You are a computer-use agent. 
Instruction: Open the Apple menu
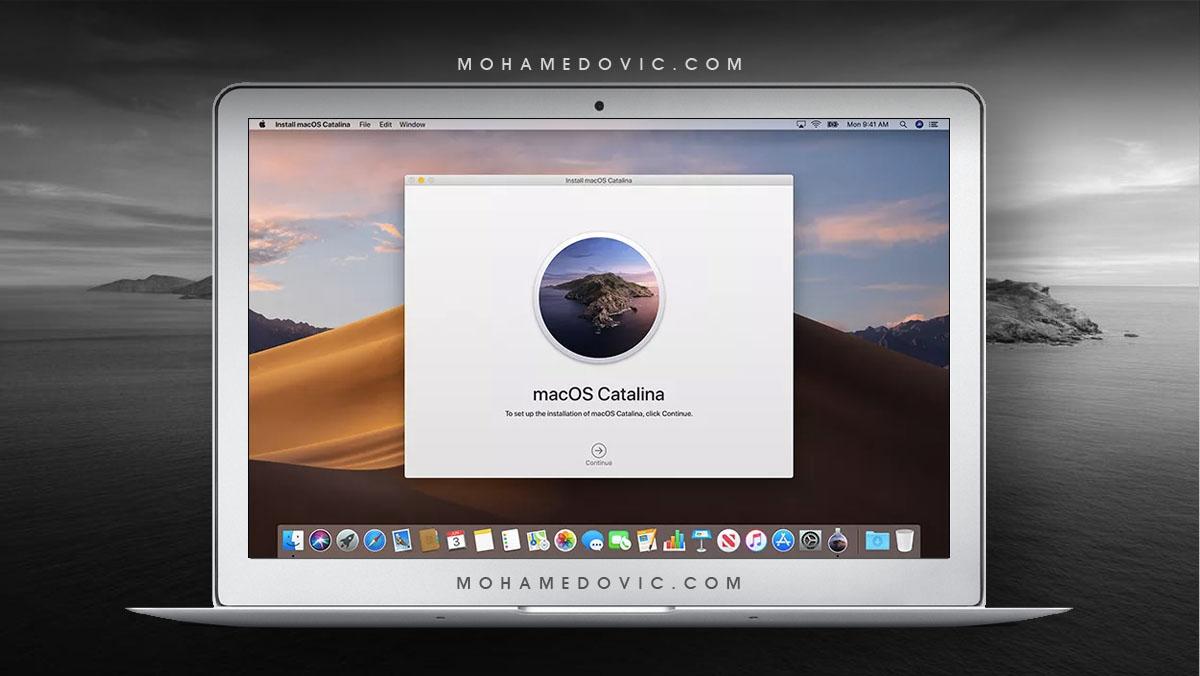click(263, 124)
